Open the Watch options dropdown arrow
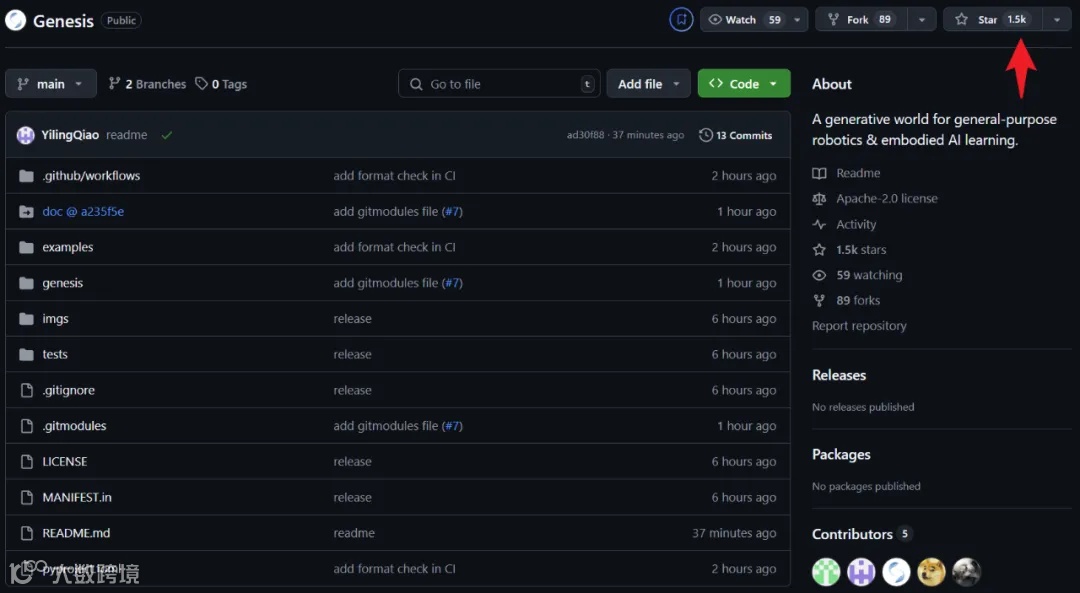 [798, 19]
